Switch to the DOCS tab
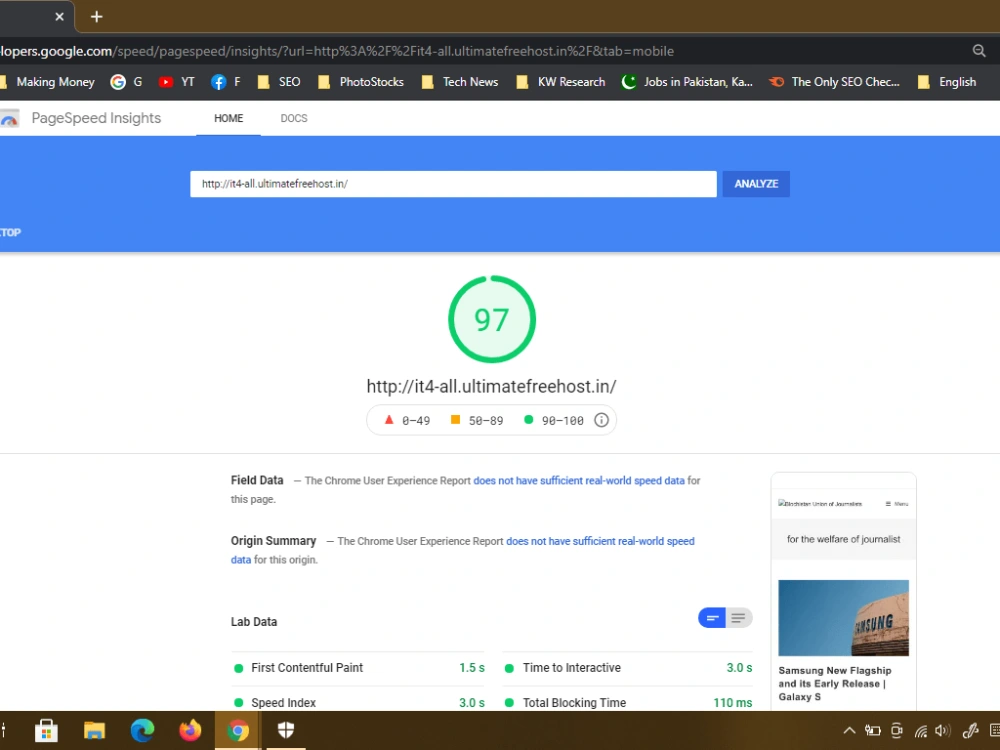The height and width of the screenshot is (750, 1000). 294,118
